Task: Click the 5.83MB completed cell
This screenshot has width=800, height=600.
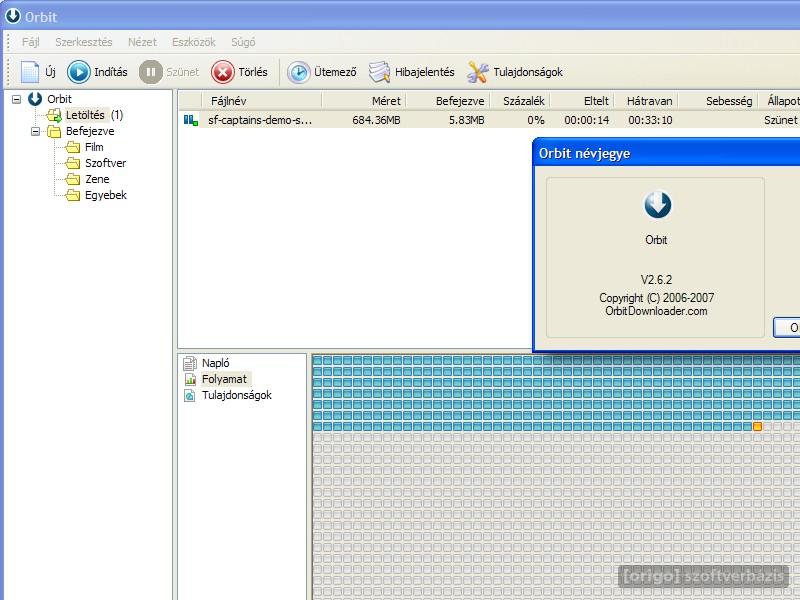Action: [466, 120]
